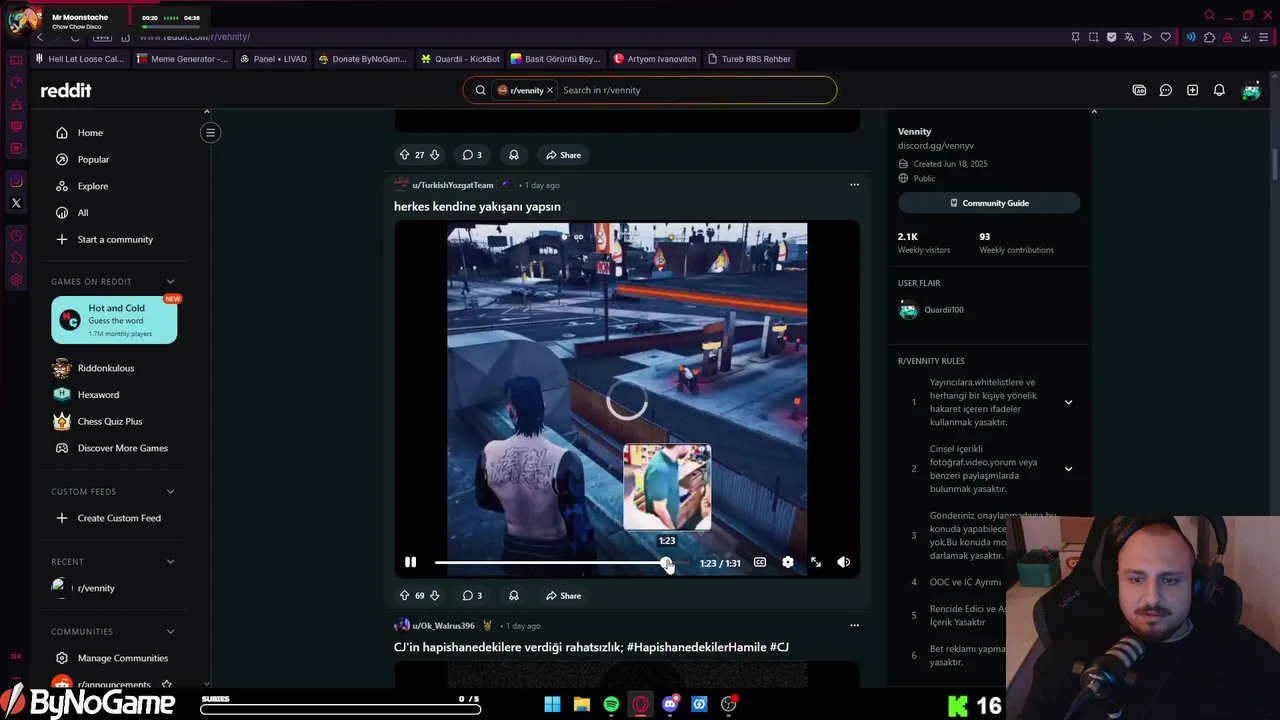This screenshot has height=720, width=1280.
Task: Open 'Hell Let Loose Cal...' bookmark
Action: [79, 59]
